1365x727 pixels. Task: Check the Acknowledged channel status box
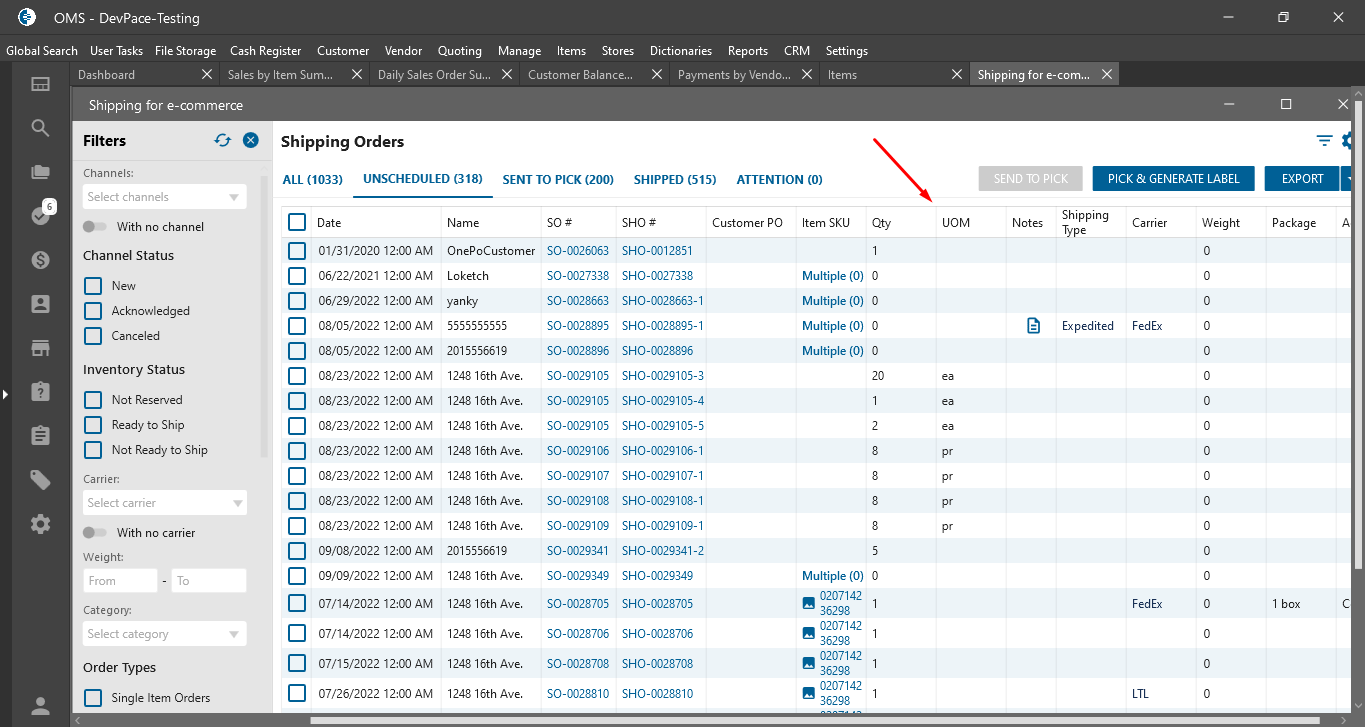[93, 311]
